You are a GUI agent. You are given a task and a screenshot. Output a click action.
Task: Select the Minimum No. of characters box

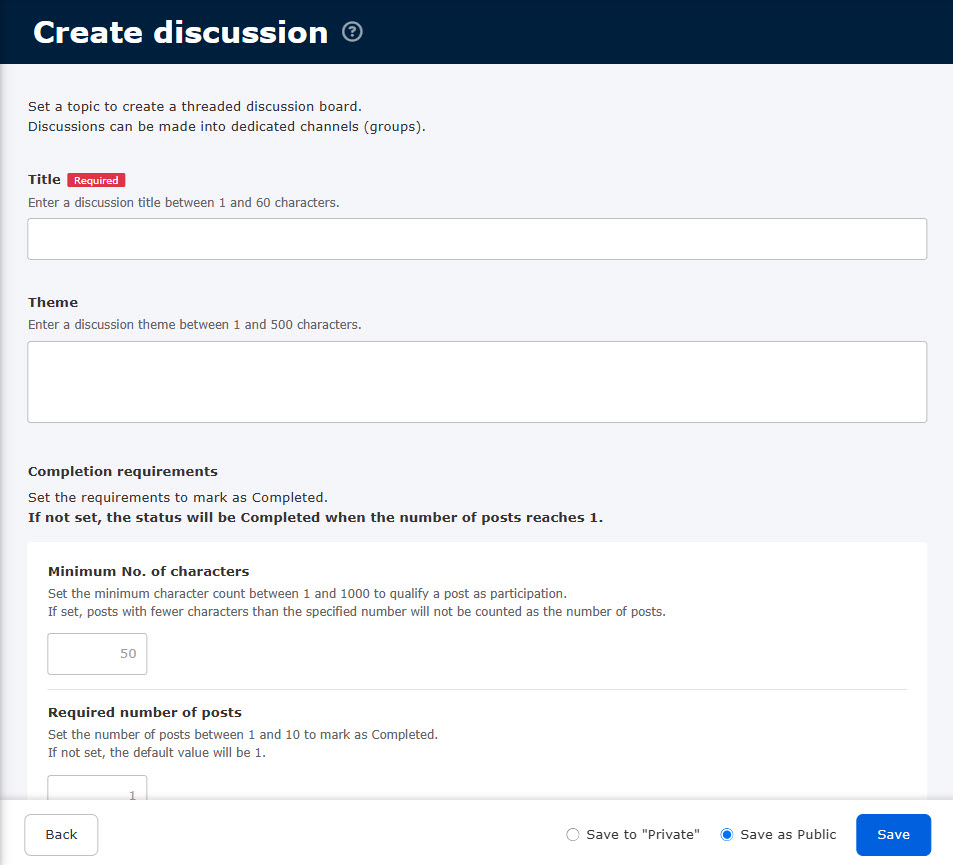point(98,654)
